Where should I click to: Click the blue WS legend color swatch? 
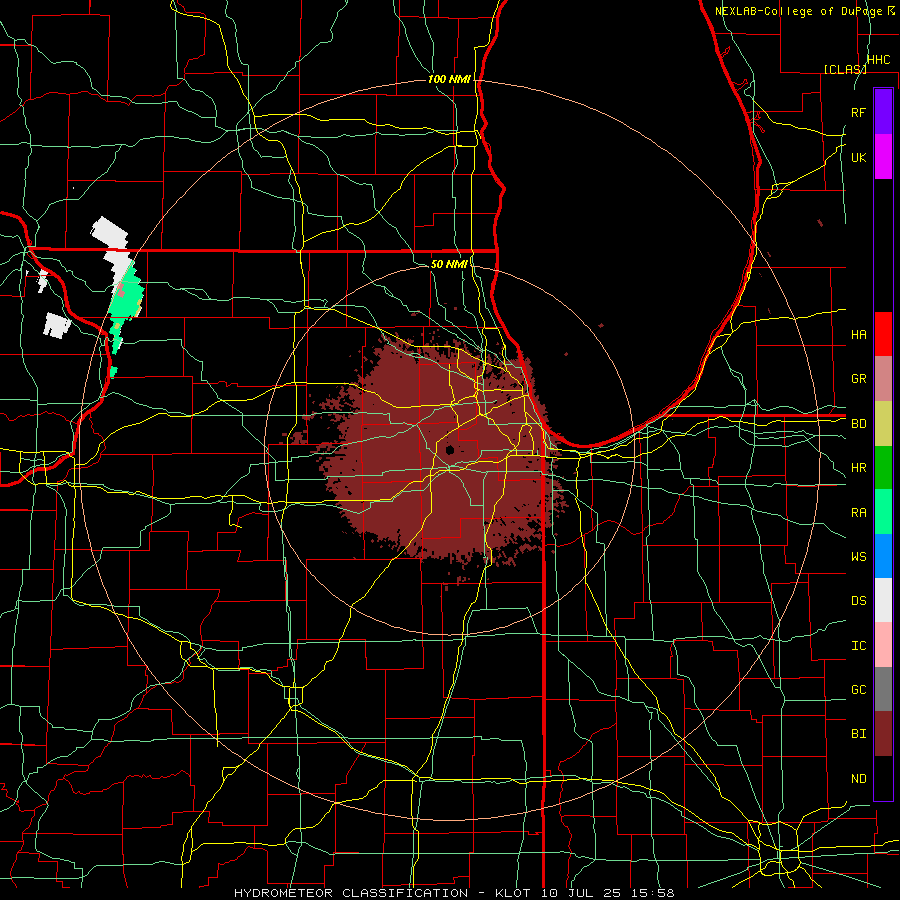[x=883, y=556]
